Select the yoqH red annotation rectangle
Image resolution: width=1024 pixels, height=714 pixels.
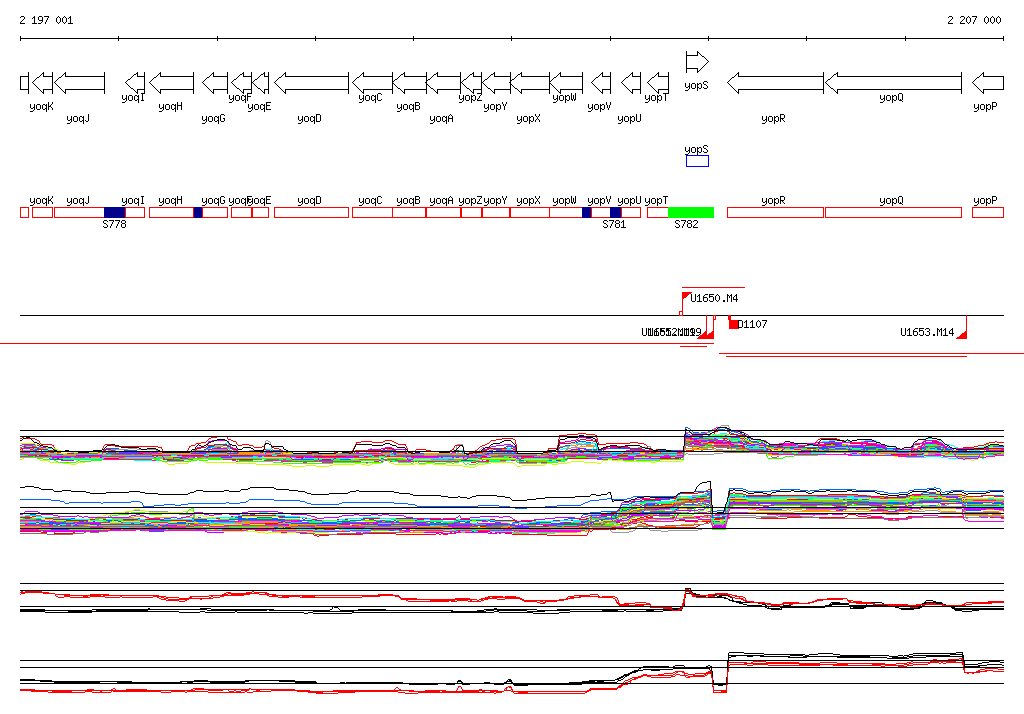[x=172, y=212]
